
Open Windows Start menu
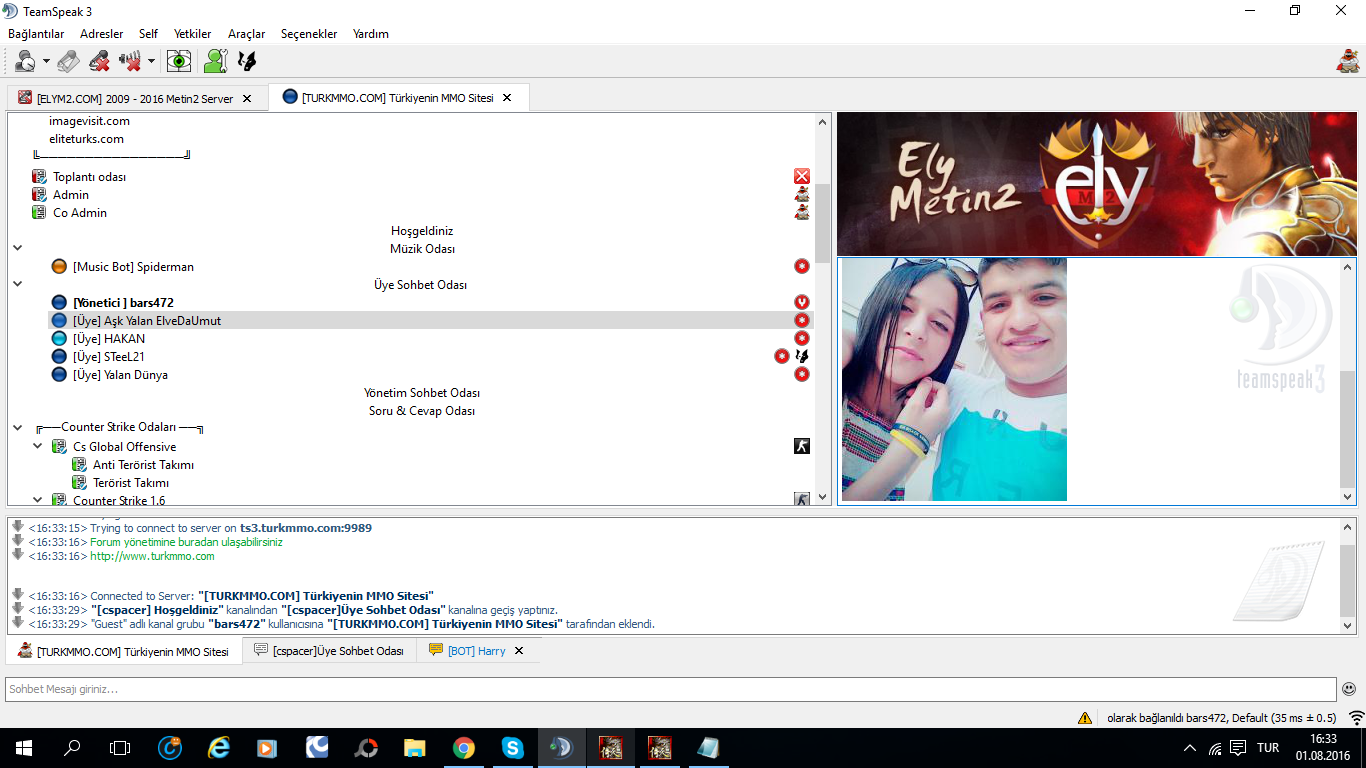tap(23, 747)
